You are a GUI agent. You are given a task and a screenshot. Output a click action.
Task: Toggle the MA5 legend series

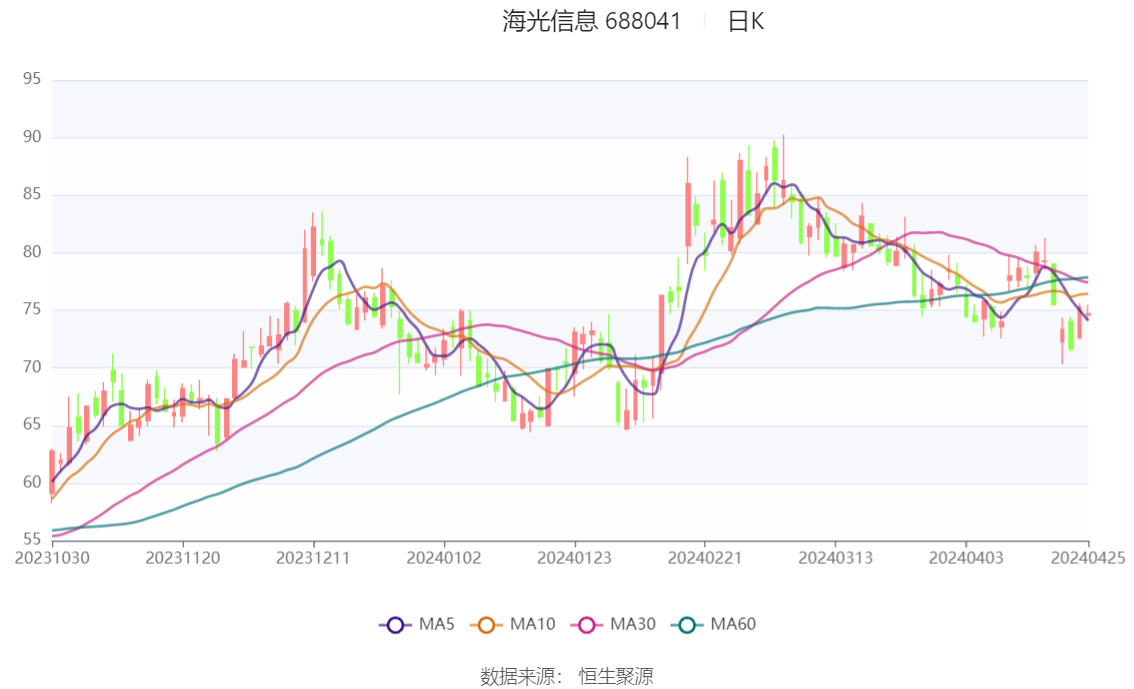[x=417, y=624]
